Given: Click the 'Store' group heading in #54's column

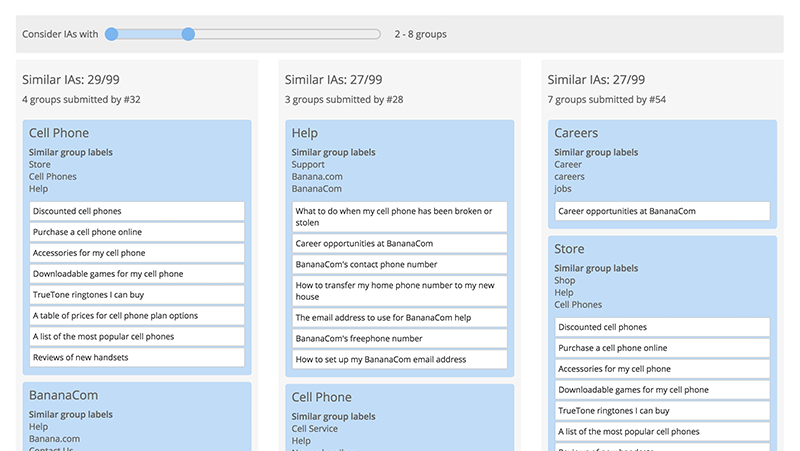Looking at the screenshot, I should [x=570, y=249].
